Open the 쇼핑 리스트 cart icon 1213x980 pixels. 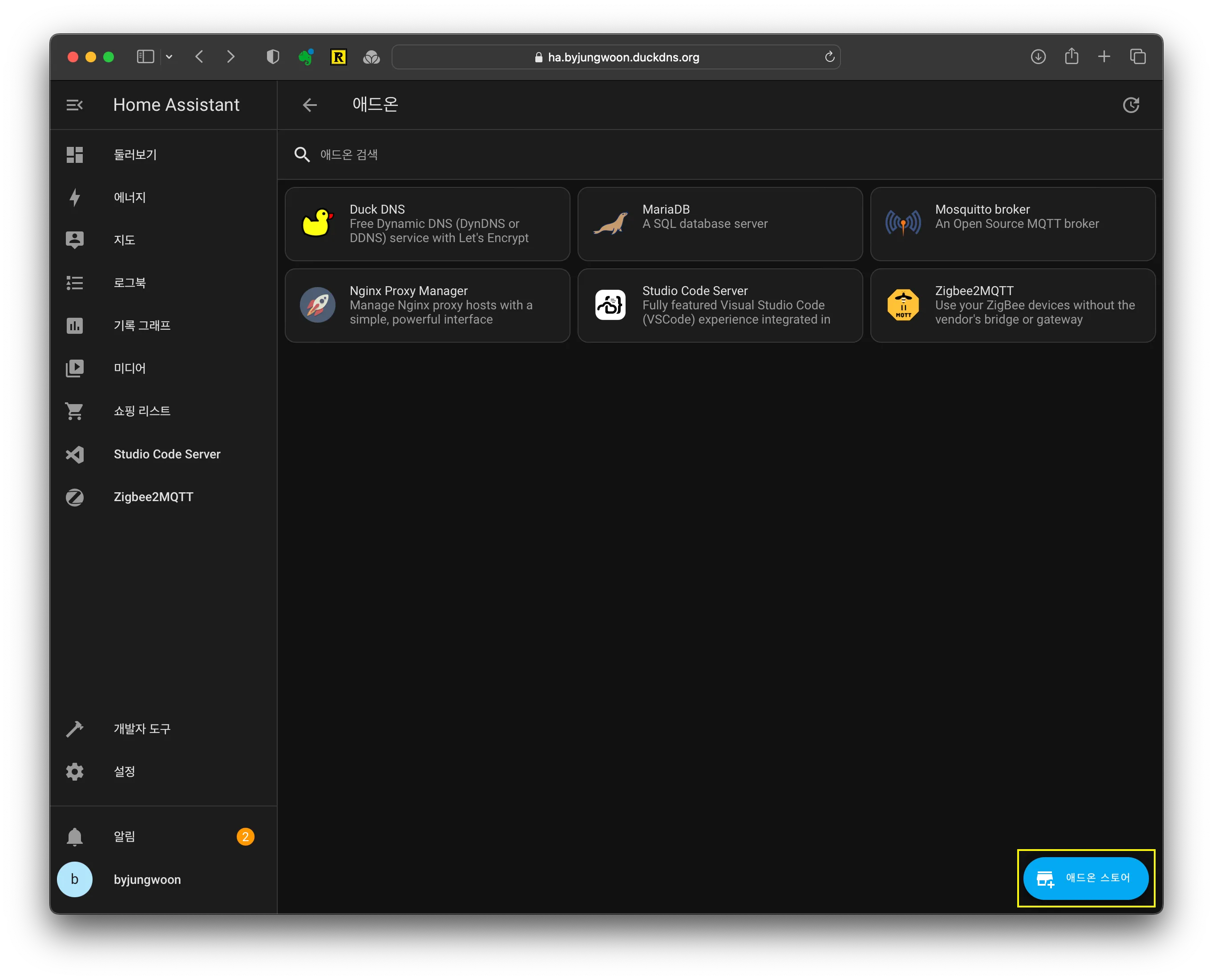(74, 411)
